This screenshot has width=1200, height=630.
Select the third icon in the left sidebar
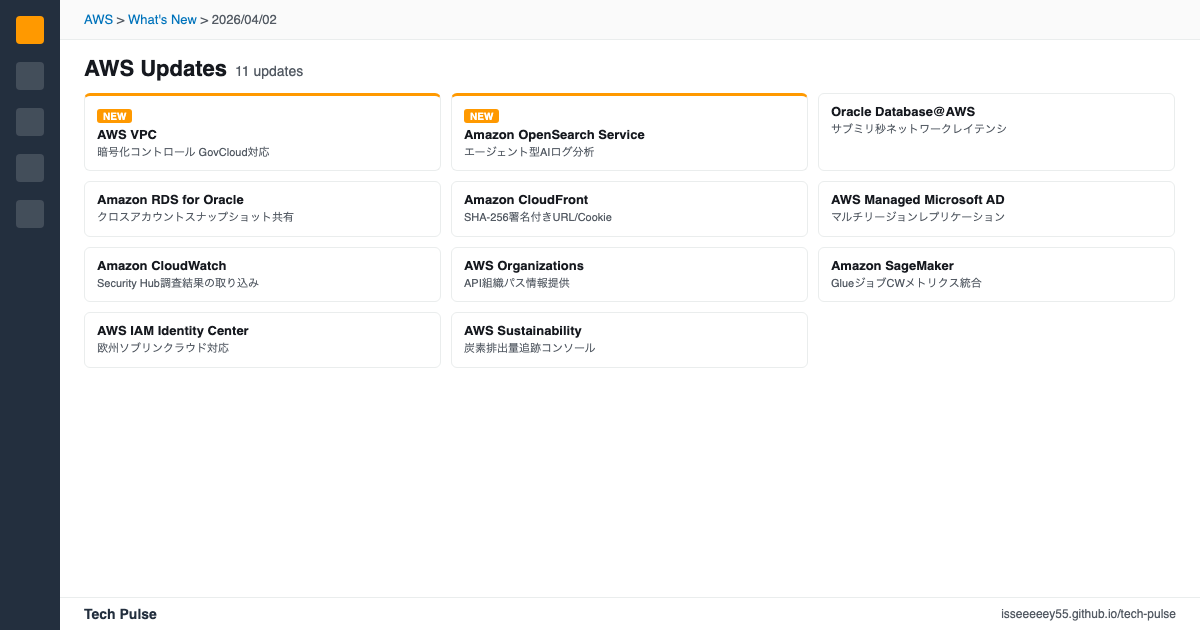tap(30, 122)
